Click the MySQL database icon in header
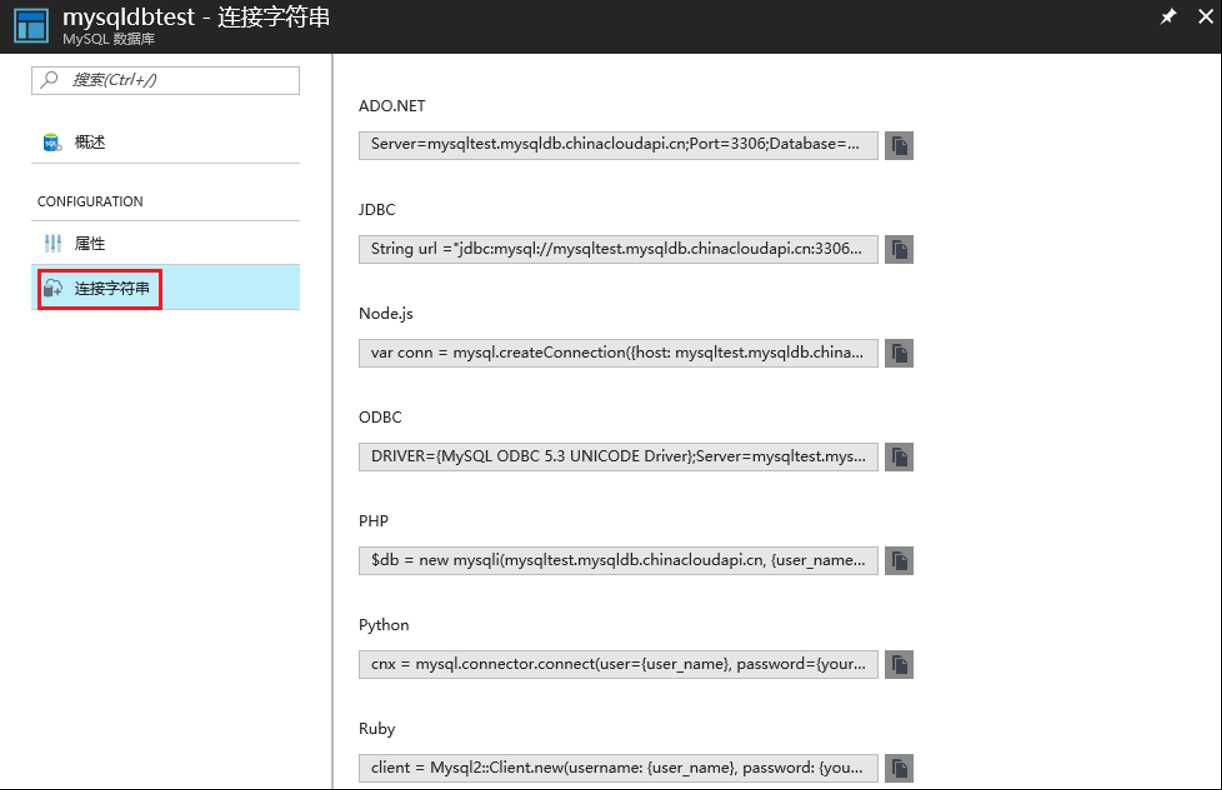Screen dimensions: 1222x790 pos(30,26)
